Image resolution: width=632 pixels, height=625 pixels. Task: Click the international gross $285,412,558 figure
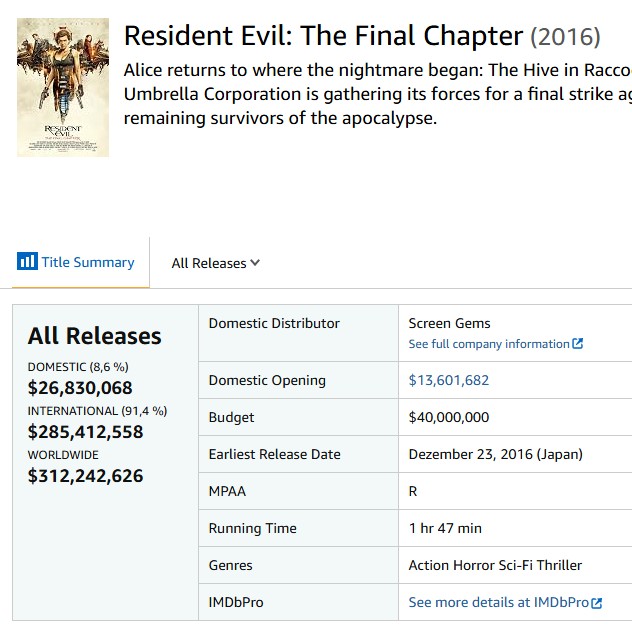tap(85, 432)
